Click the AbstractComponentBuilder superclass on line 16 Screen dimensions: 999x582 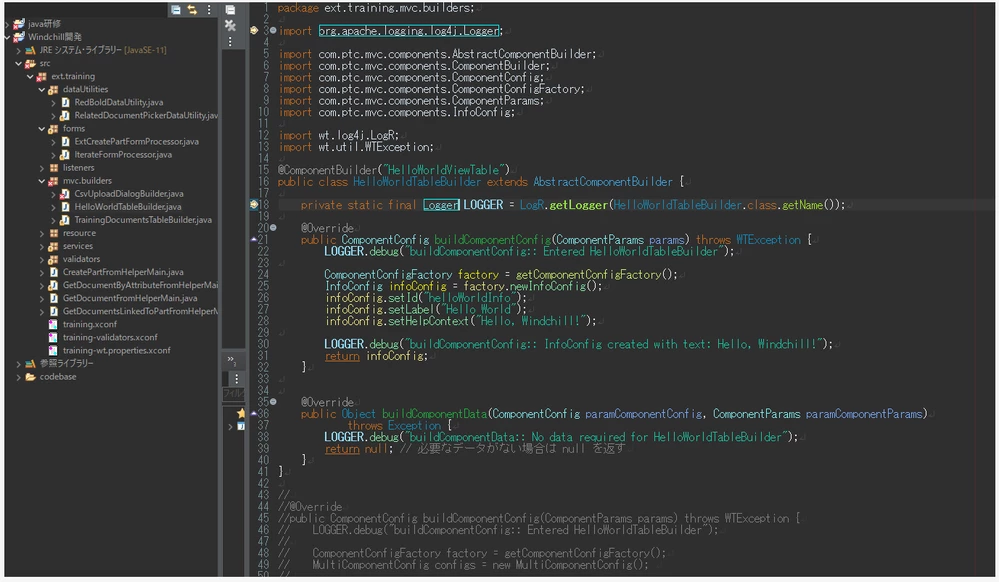[603, 182]
